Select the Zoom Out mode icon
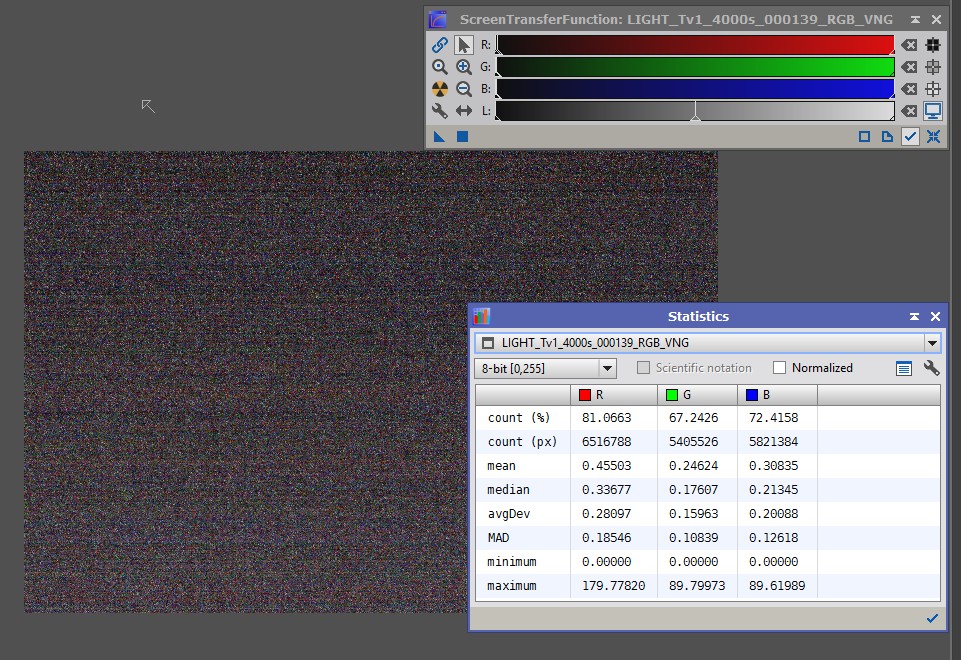 pos(464,89)
